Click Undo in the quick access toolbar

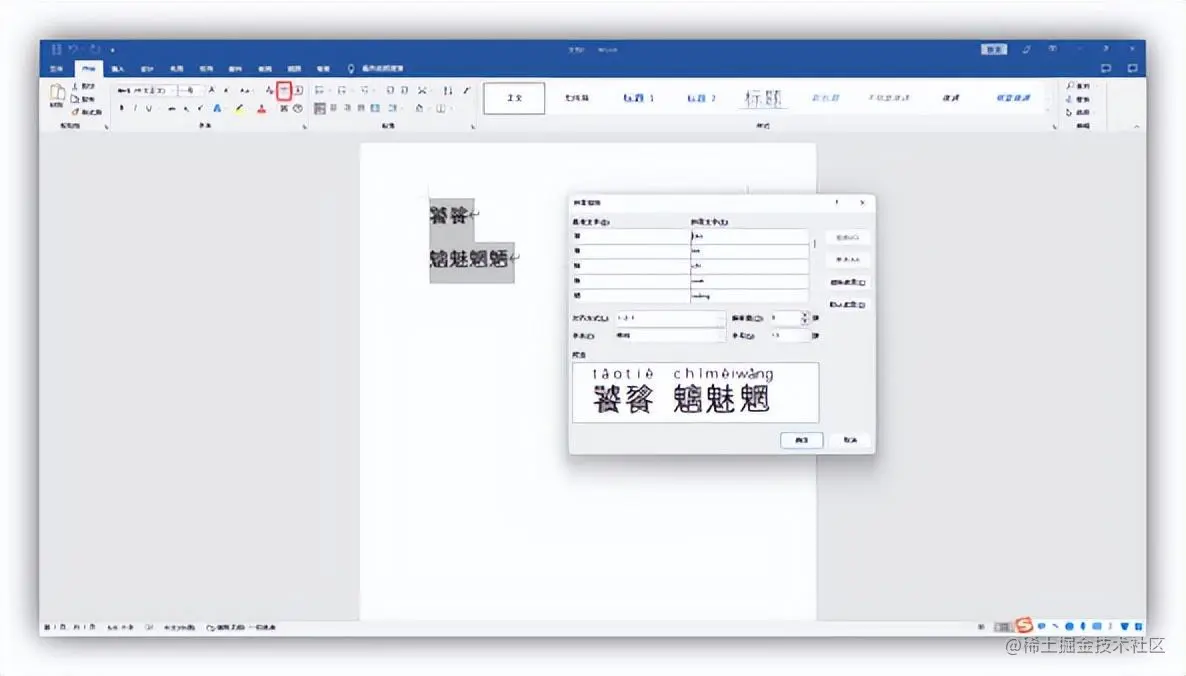[x=74, y=49]
